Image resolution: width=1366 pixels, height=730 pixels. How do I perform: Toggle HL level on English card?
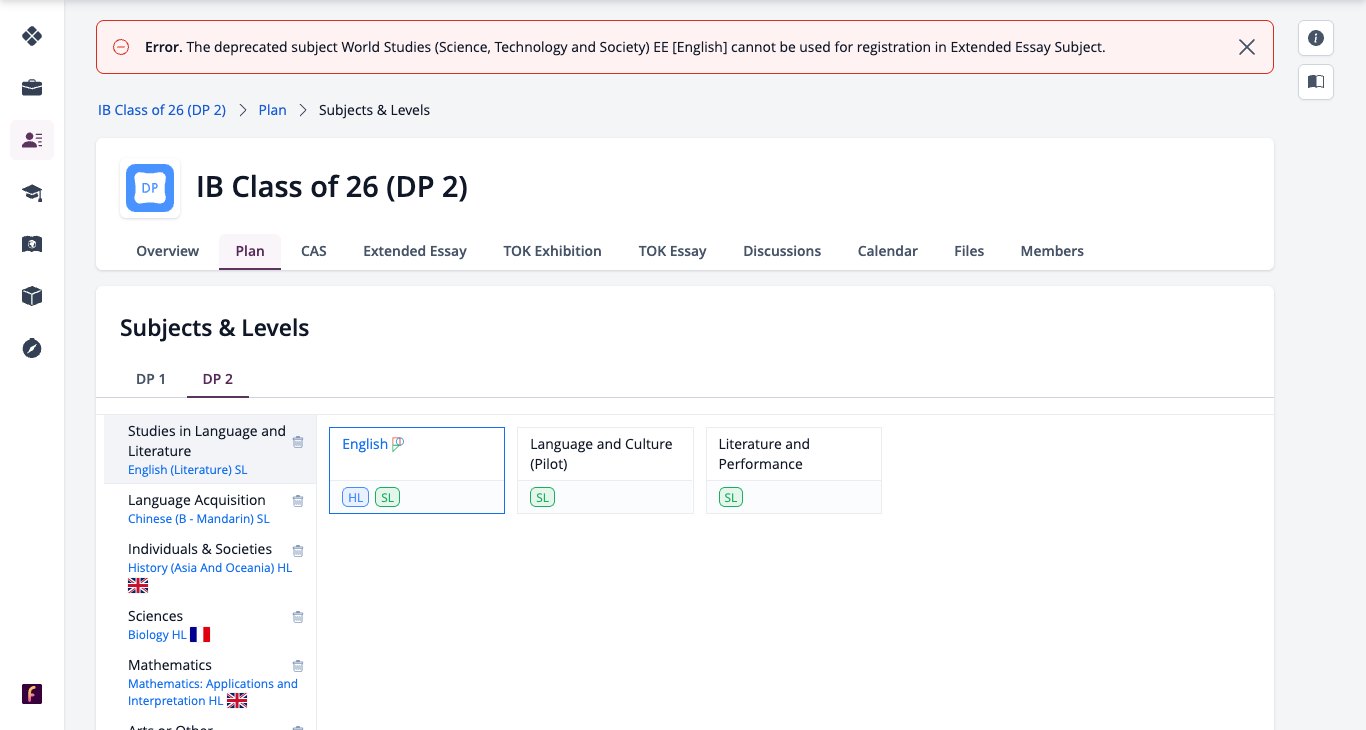(x=356, y=497)
